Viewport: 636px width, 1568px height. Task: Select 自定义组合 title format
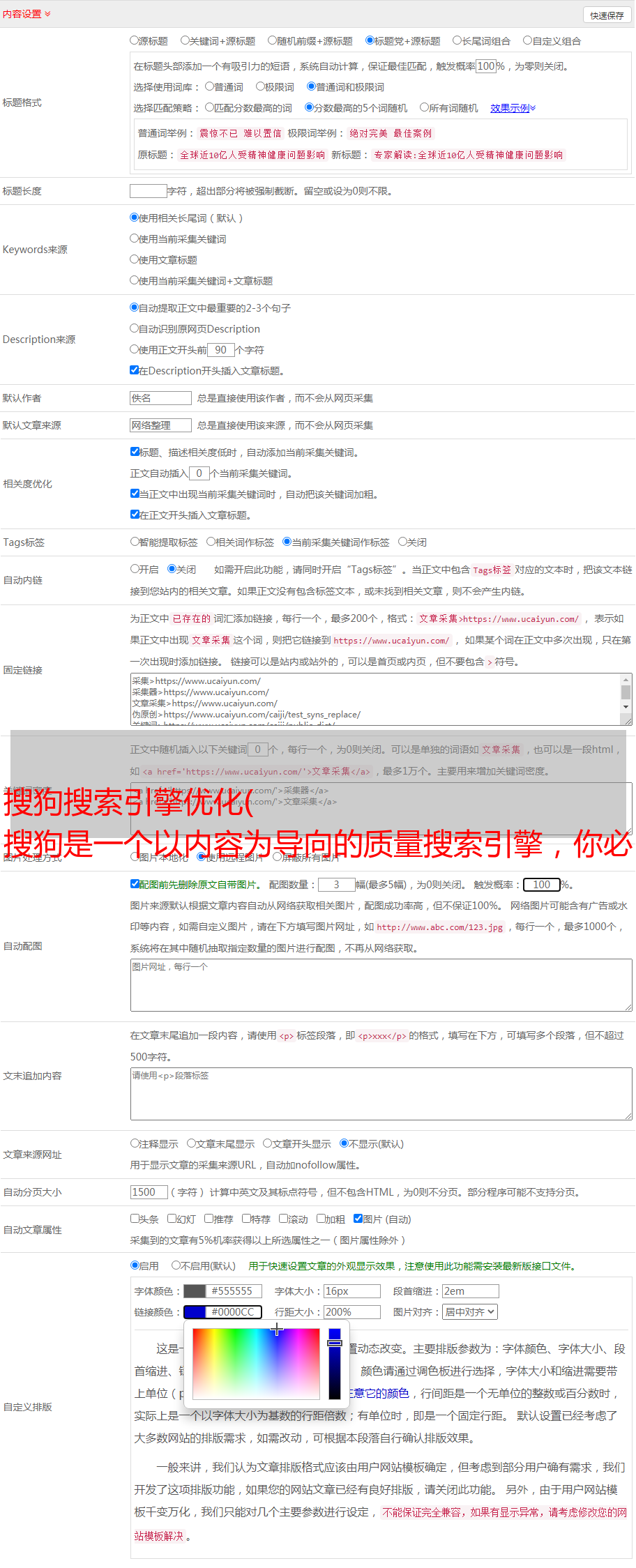(528, 40)
